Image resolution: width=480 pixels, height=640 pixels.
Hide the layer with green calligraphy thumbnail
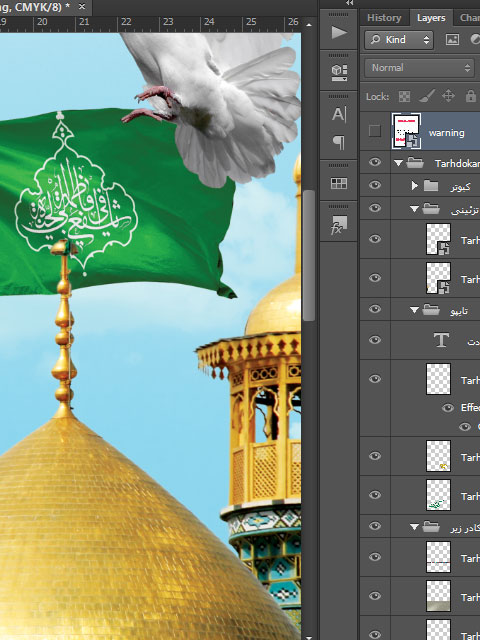(x=375, y=495)
